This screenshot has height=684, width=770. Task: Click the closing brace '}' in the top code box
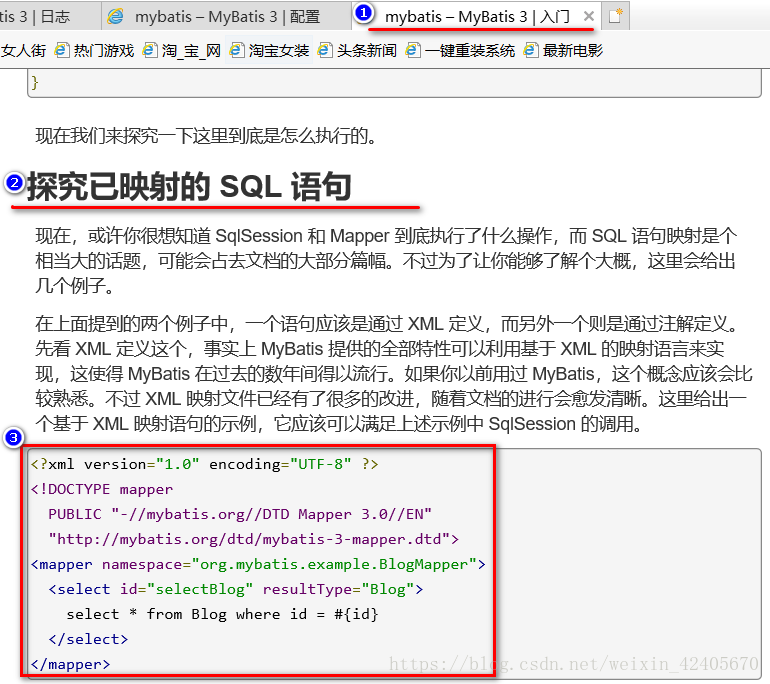tap(34, 82)
